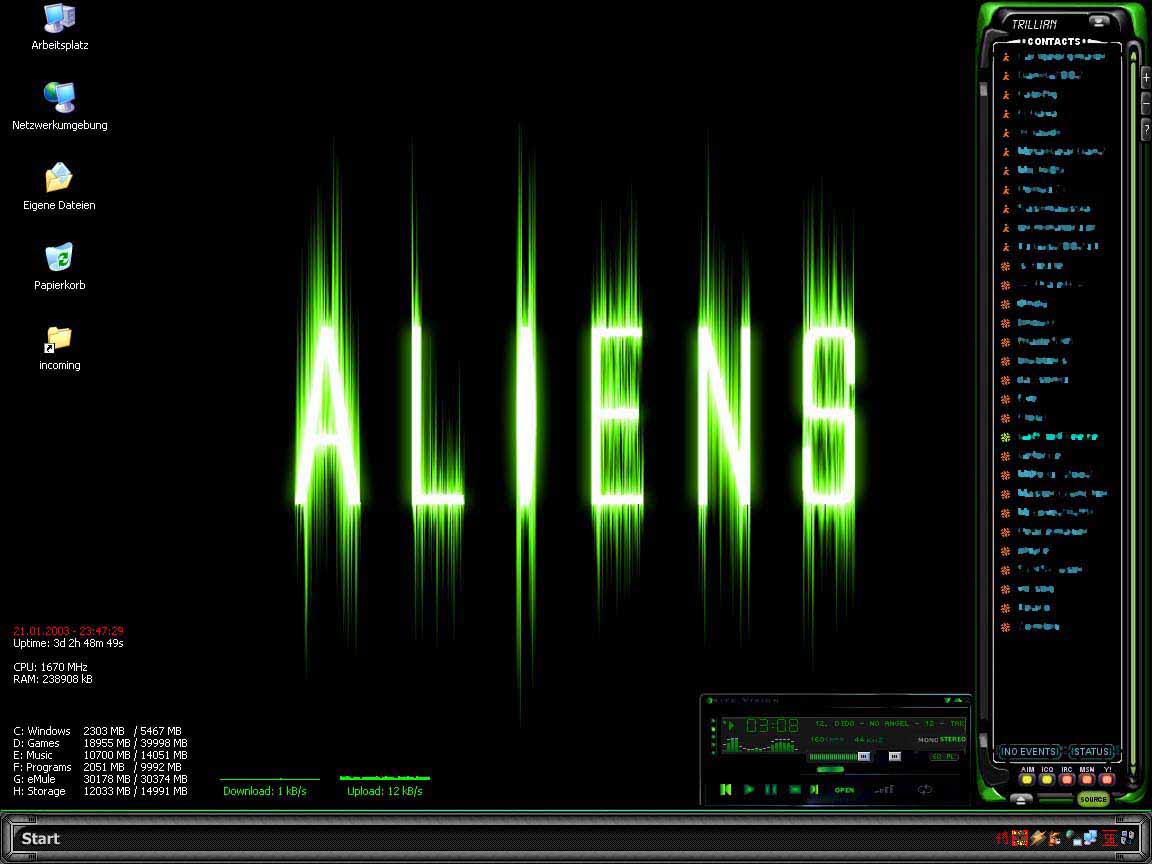Viewport: 1152px width, 864px height.
Task: Stop playback in the Winamp player
Action: (795, 789)
